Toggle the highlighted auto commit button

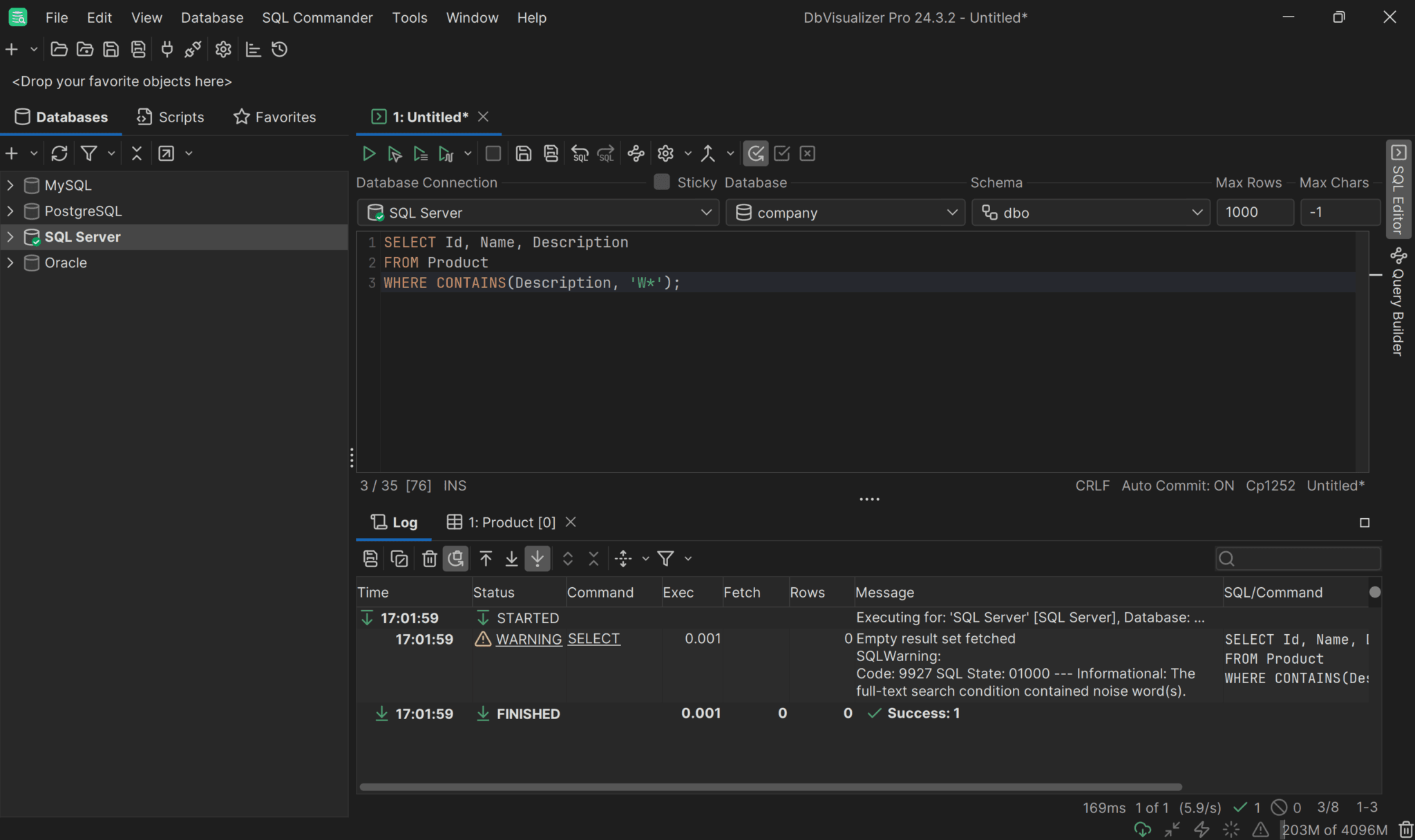(x=756, y=153)
